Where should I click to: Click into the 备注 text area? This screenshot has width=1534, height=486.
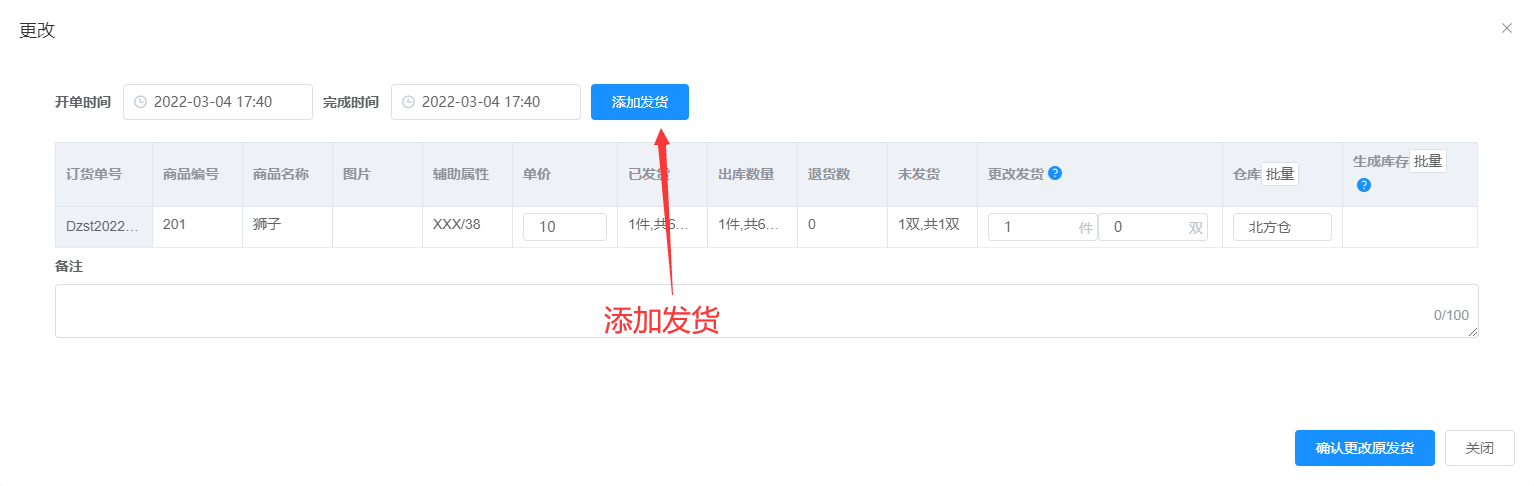(x=740, y=310)
